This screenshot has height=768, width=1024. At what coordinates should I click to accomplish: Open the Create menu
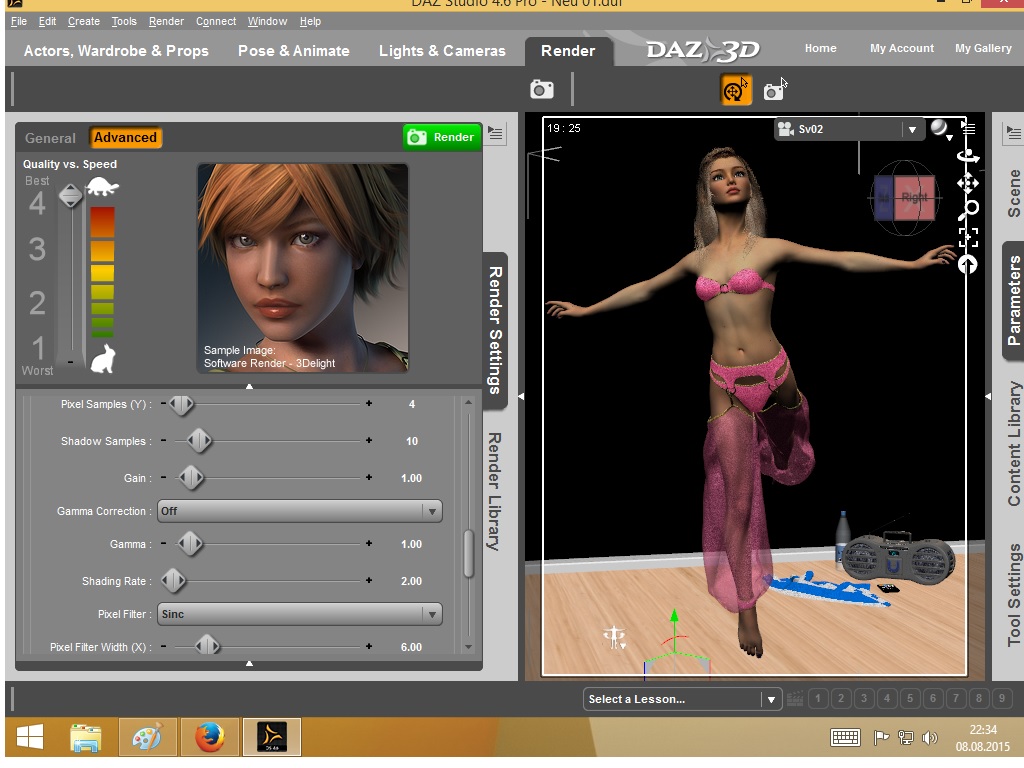click(x=84, y=22)
